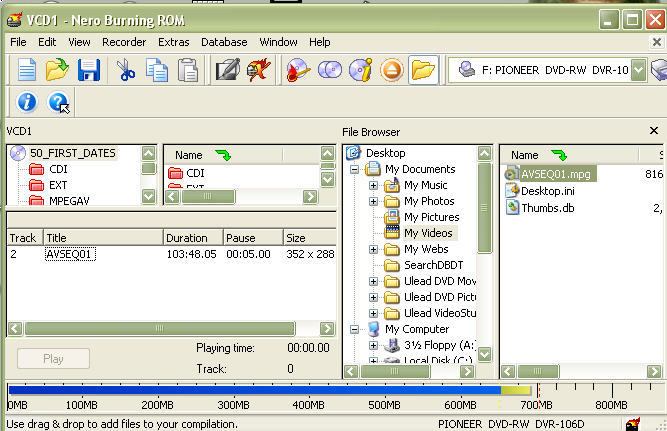The image size is (667, 431).
Task: Collapse the My Computer tree node
Action: click(354, 329)
